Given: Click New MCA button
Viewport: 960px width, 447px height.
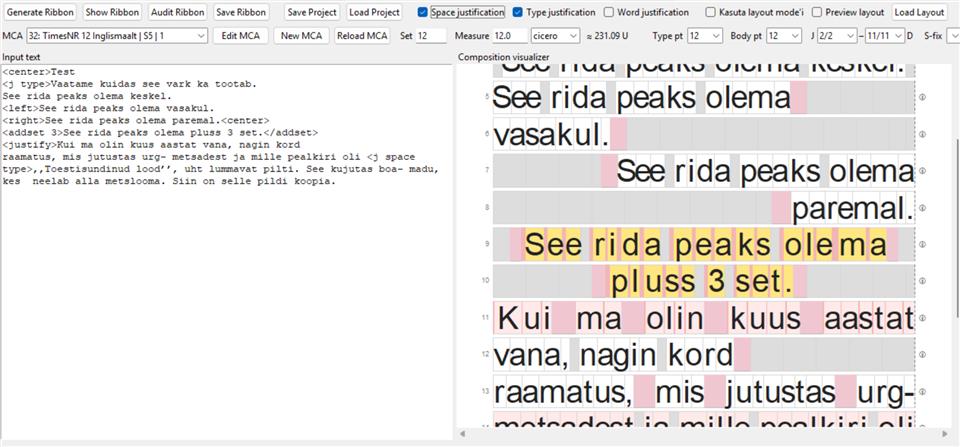Looking at the screenshot, I should pyautogui.click(x=301, y=36).
